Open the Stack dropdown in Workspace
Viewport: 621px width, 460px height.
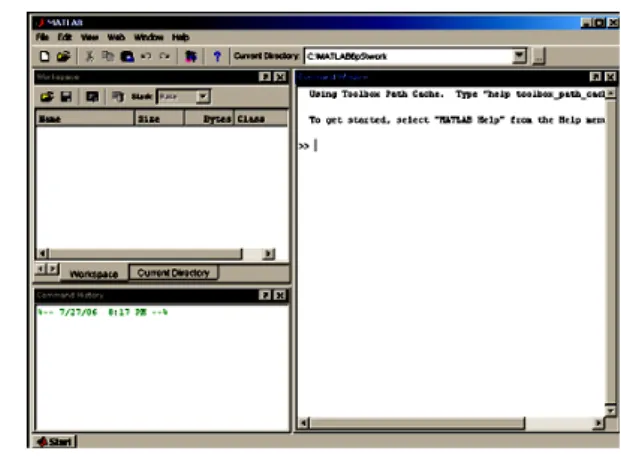click(x=203, y=97)
